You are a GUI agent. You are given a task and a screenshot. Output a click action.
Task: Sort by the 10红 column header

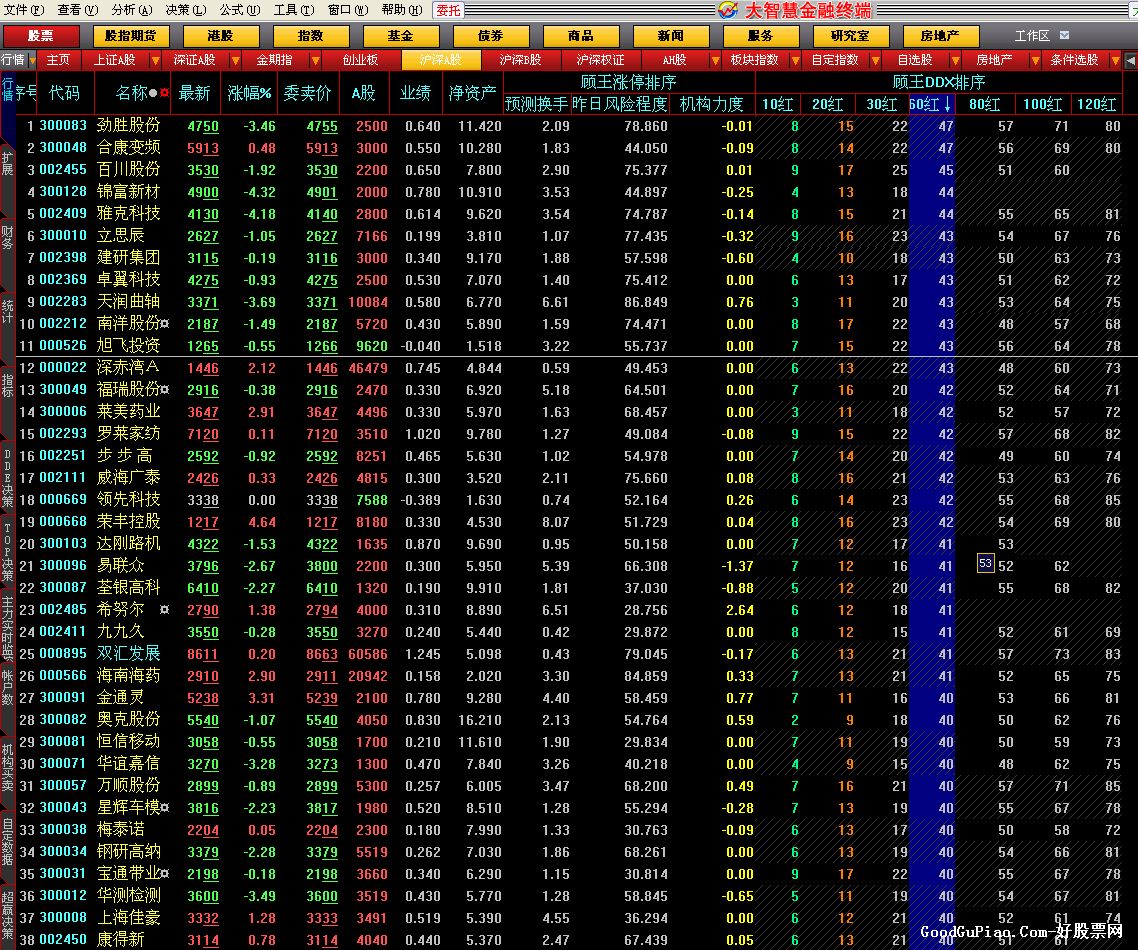click(x=777, y=105)
